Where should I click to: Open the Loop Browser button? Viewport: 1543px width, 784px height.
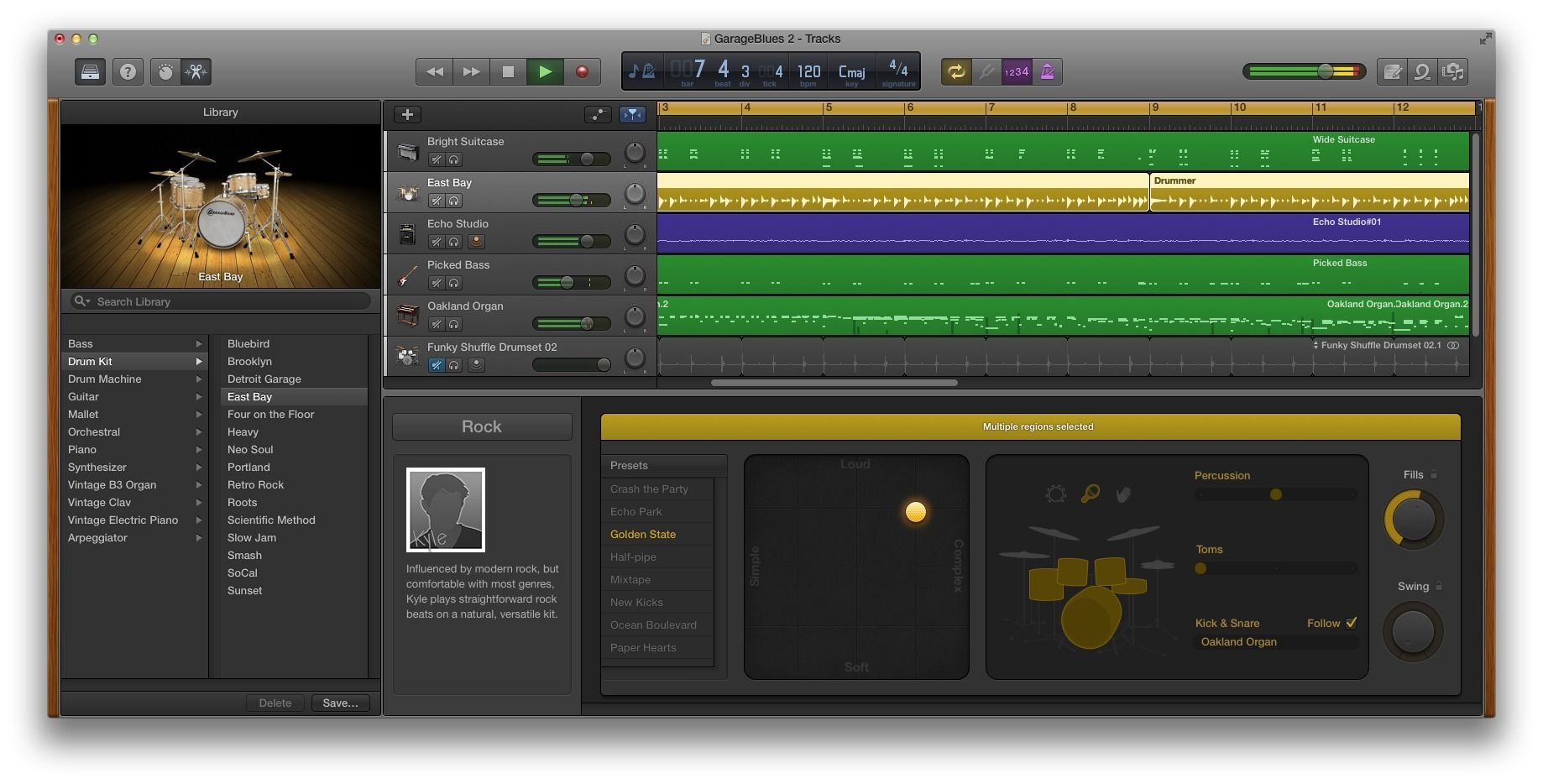click(1422, 72)
